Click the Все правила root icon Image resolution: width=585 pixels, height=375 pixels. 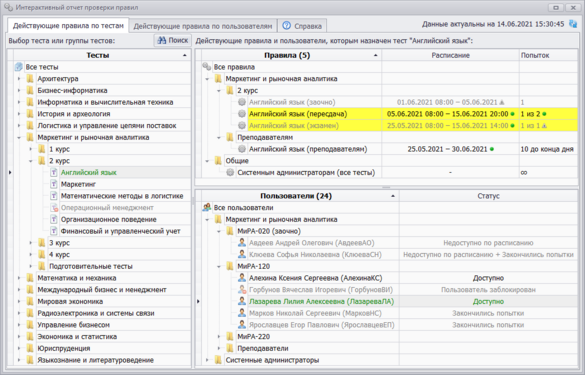point(207,67)
